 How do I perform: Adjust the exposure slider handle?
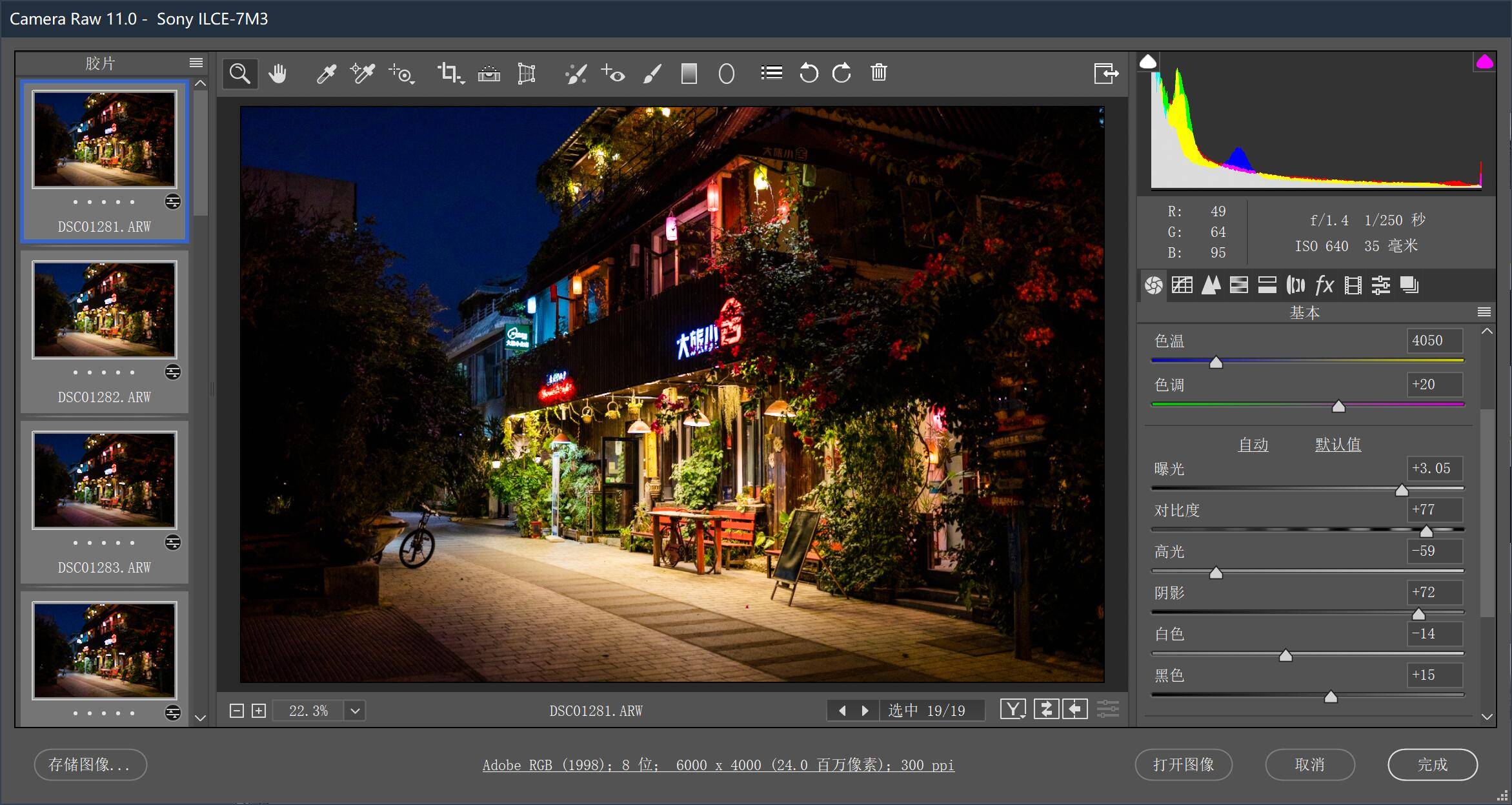(x=1401, y=491)
